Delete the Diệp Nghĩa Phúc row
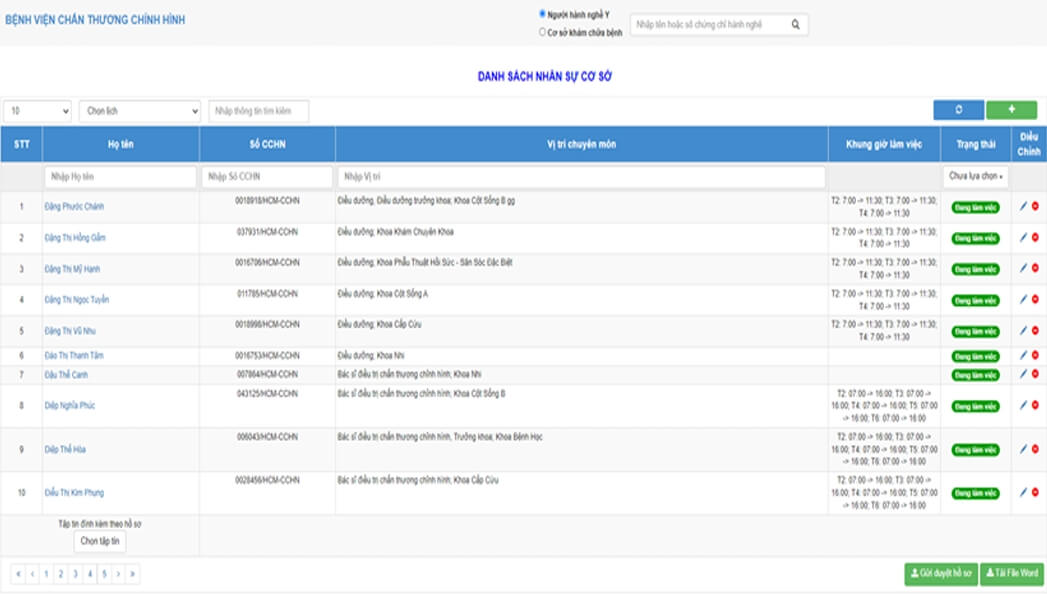Screen dimensions: 1047x594 (x=1035, y=406)
